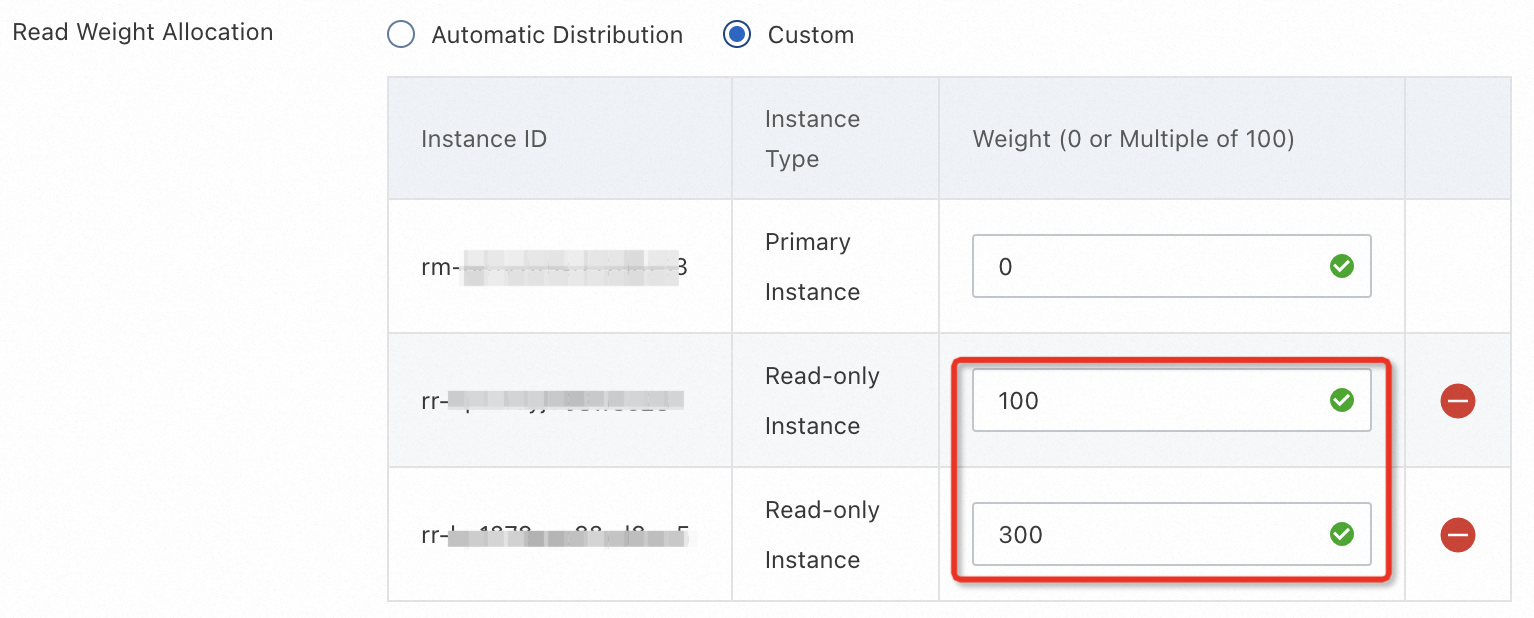Click the Read Weight Allocation label
The width and height of the screenshot is (1534, 618).
142,32
